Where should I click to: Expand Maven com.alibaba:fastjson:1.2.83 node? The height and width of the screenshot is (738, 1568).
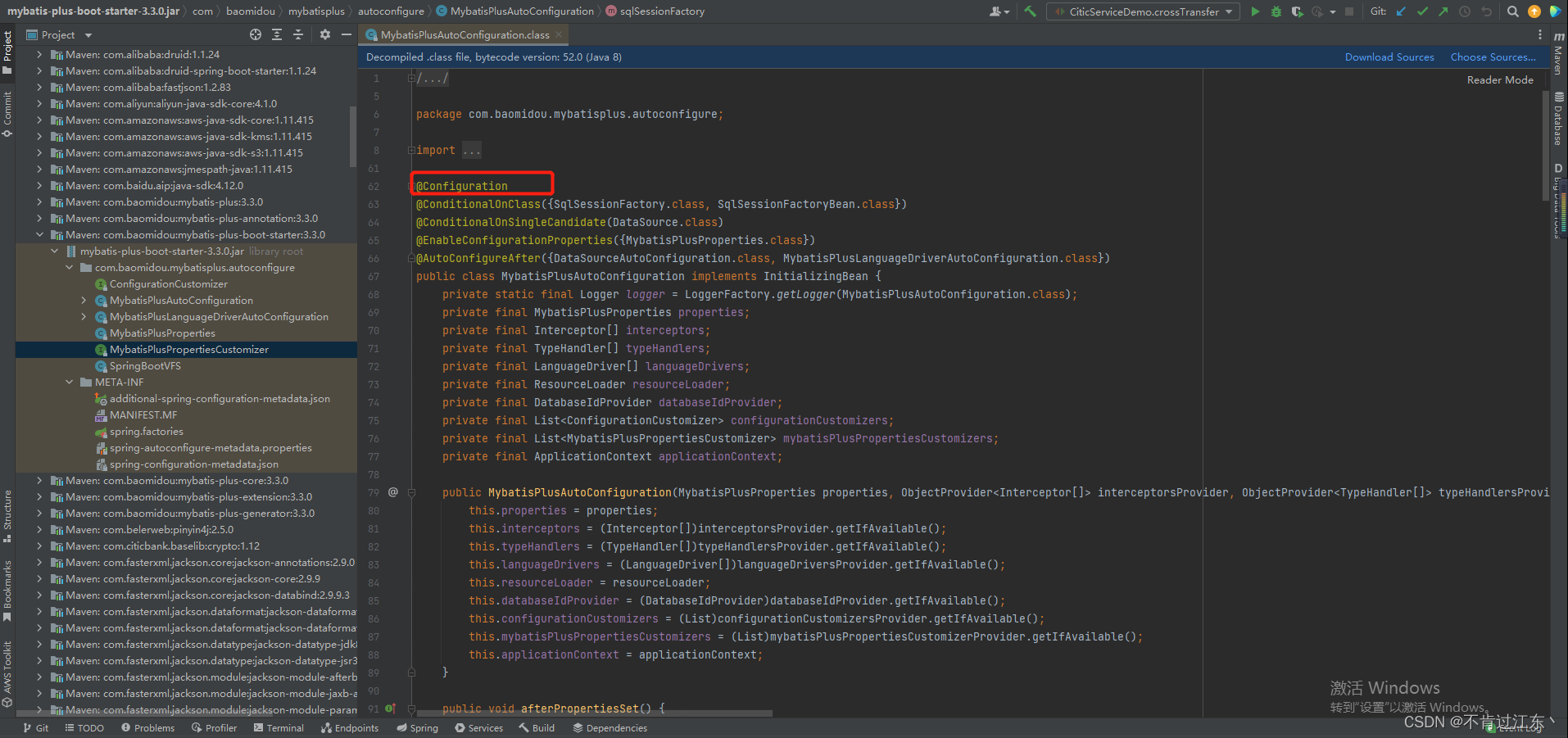pos(39,87)
